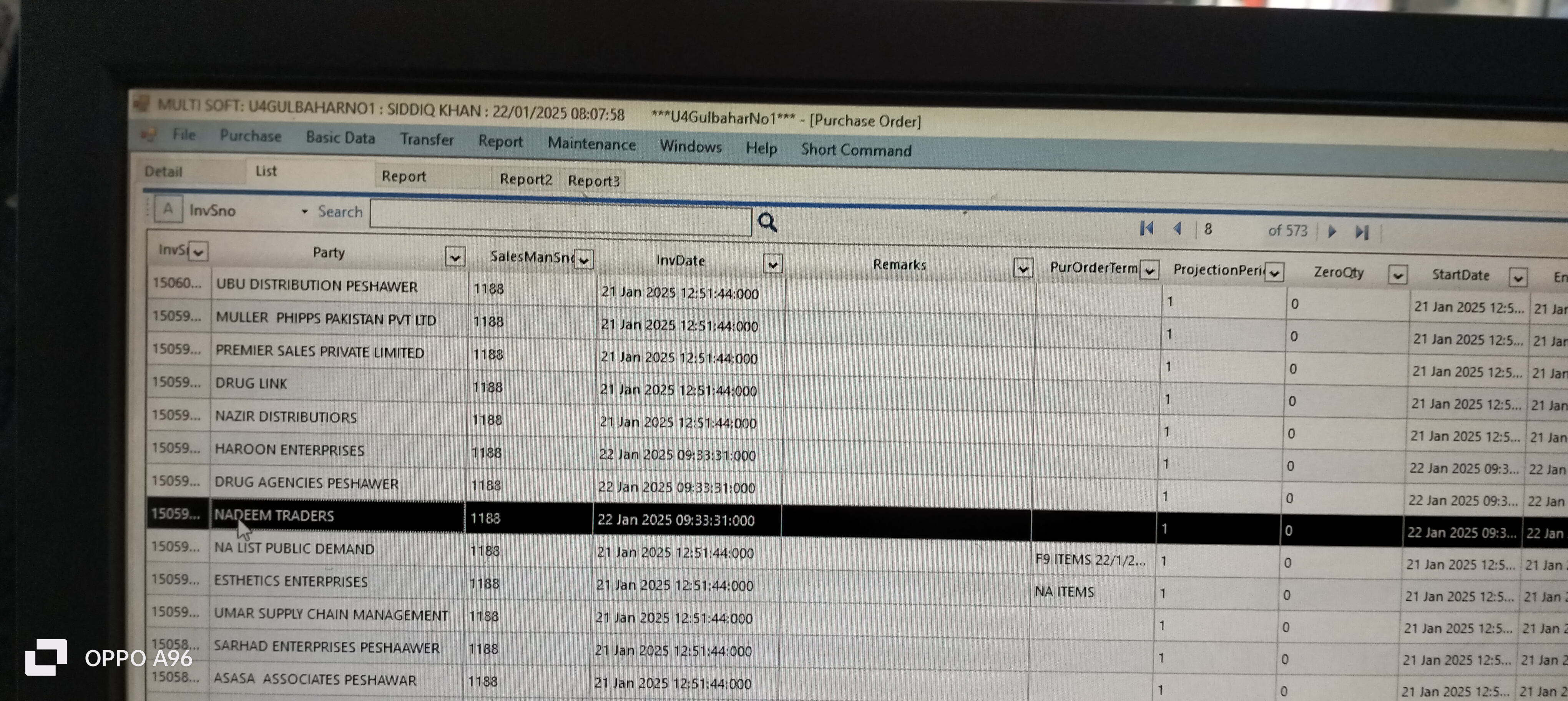The height and width of the screenshot is (701, 1568).
Task: Go to next record arrow
Action: (x=1332, y=231)
